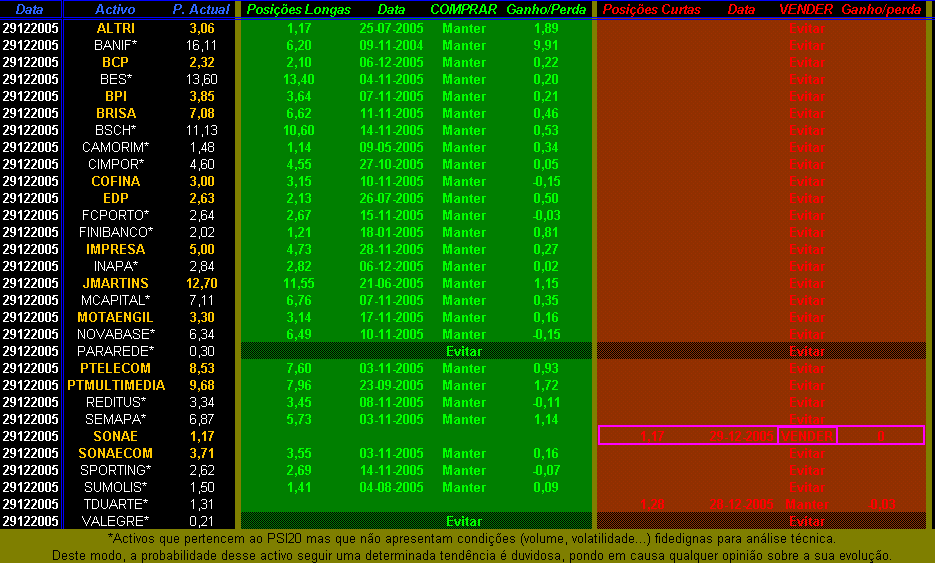The width and height of the screenshot is (935, 563).
Task: Click TDUARTE short position date 28-12-2005
Action: [741, 504]
